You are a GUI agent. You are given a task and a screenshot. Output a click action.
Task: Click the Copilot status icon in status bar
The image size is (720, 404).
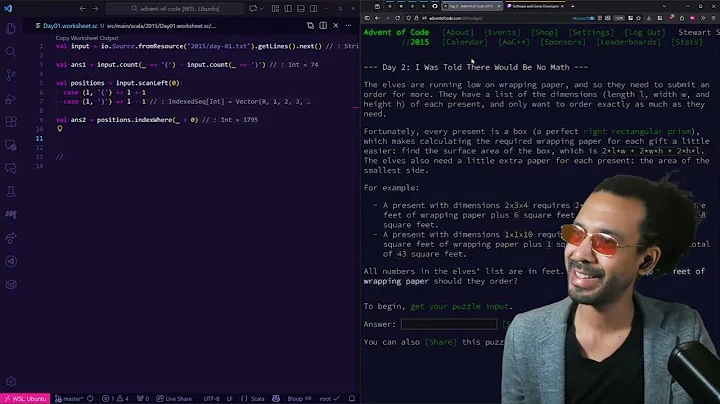[276, 398]
